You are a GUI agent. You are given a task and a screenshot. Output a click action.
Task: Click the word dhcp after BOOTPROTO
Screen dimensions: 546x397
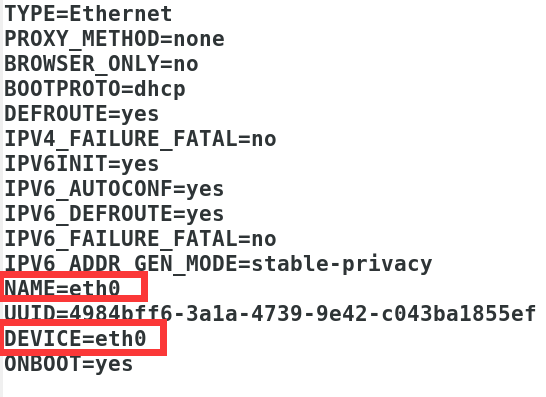(160, 89)
